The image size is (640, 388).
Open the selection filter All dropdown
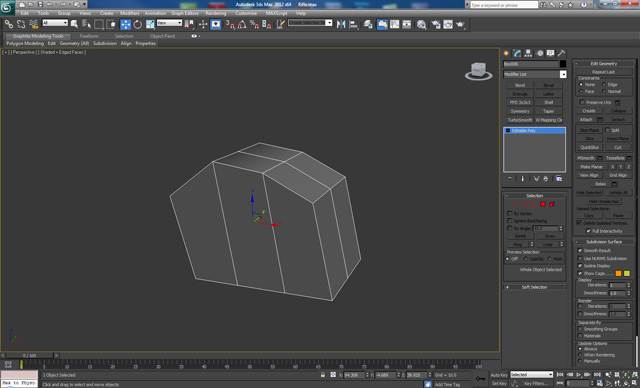[55, 23]
